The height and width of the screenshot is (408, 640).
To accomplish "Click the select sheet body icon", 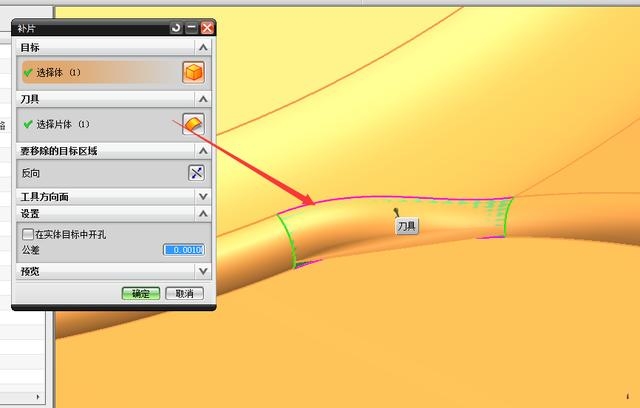I will coord(193,124).
